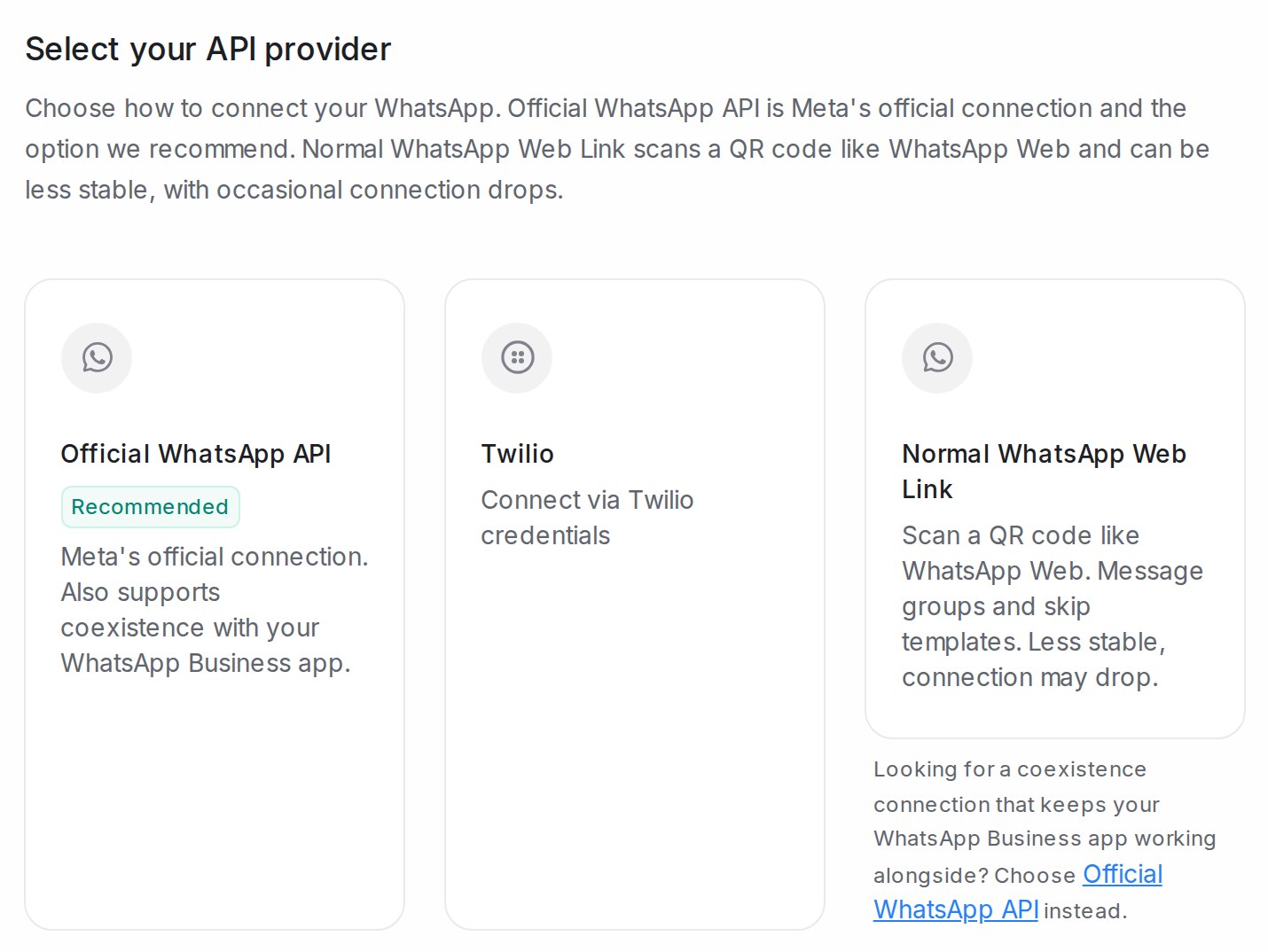
Task: Open the Official WhatsApp API link
Action: 1018,892
